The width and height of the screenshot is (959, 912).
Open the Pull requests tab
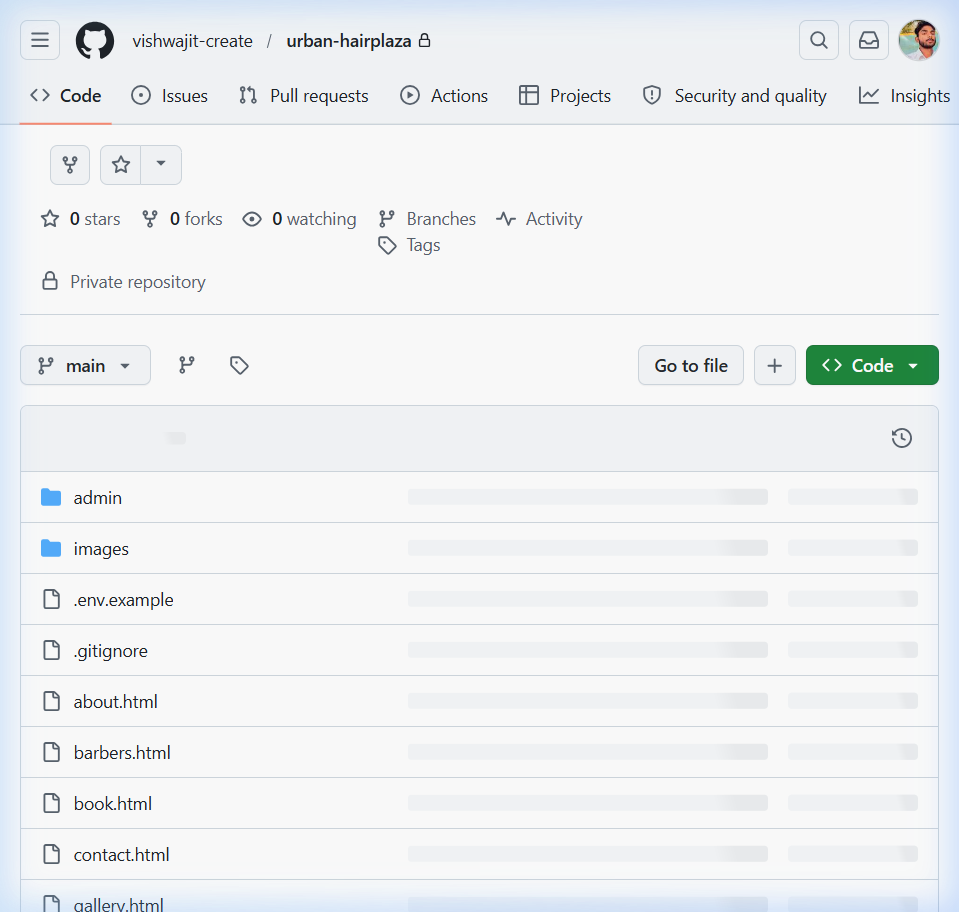(x=303, y=96)
